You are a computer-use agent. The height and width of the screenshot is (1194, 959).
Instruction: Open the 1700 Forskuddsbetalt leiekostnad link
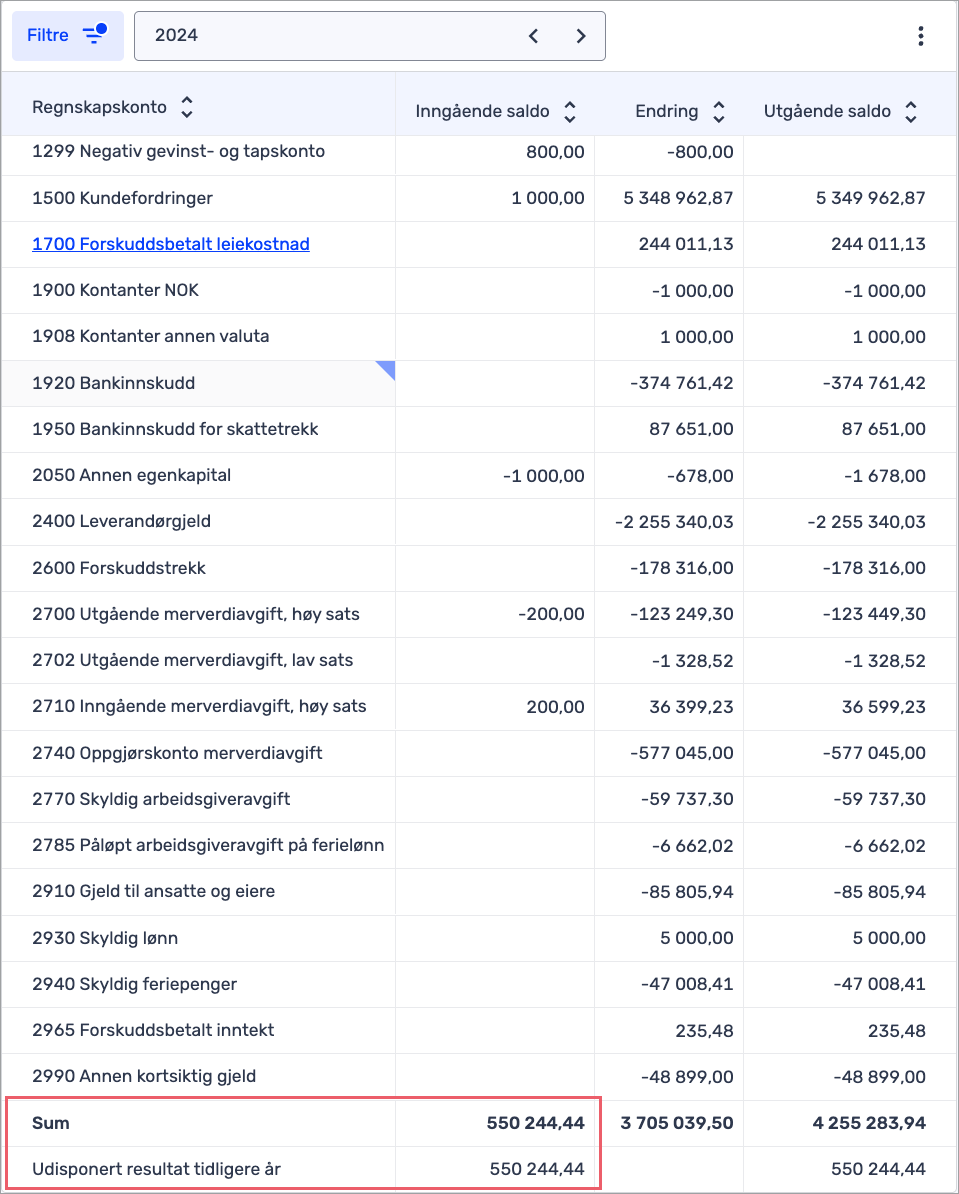click(x=171, y=244)
